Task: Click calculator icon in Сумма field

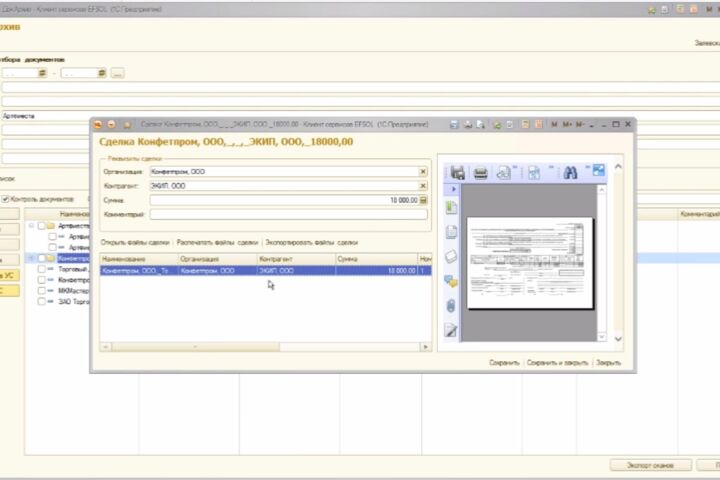Action: (423, 200)
